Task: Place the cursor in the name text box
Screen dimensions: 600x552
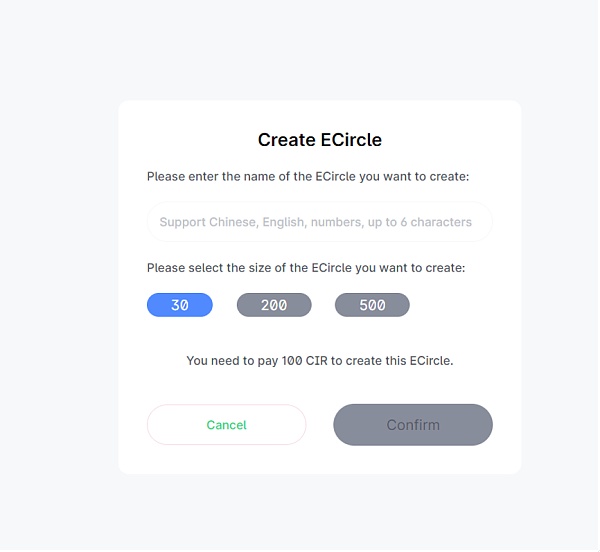Action: tap(321, 223)
